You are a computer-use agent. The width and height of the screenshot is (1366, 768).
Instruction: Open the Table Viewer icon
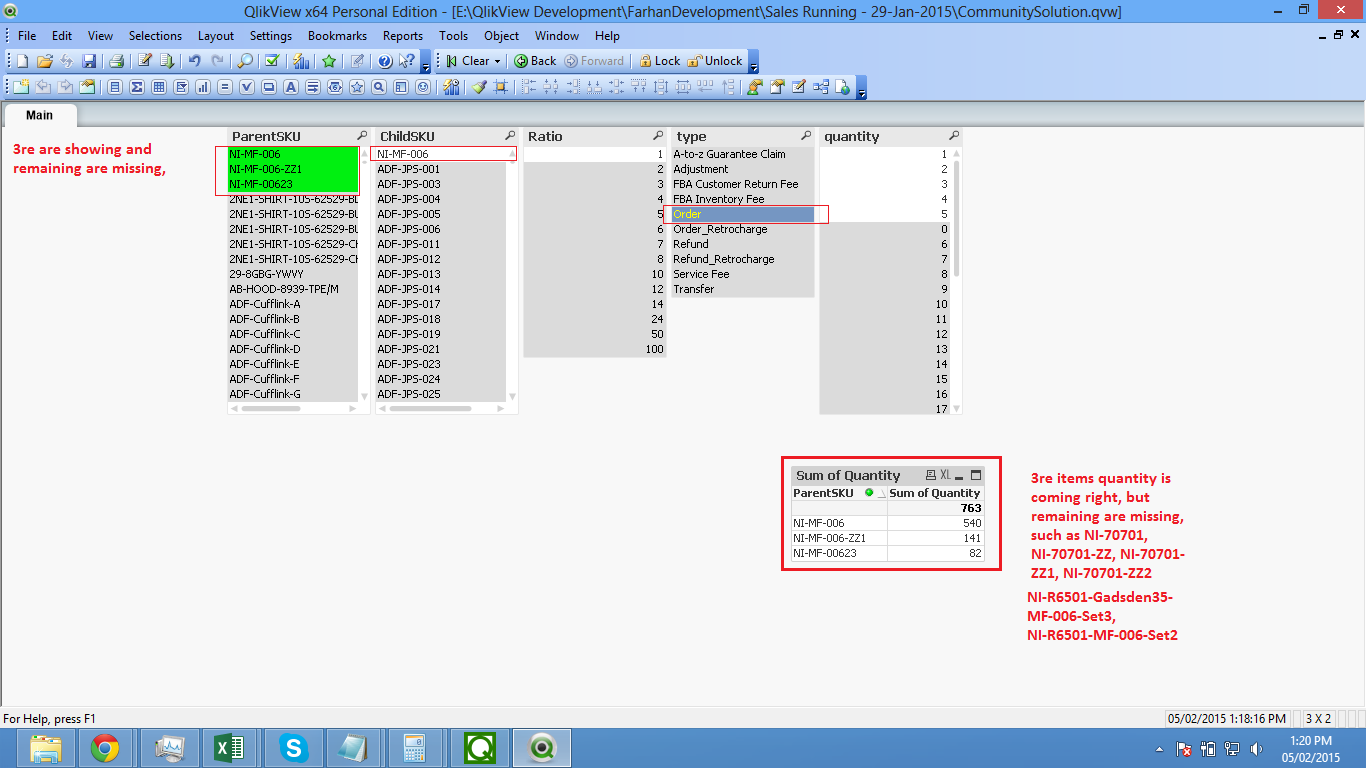[820, 87]
